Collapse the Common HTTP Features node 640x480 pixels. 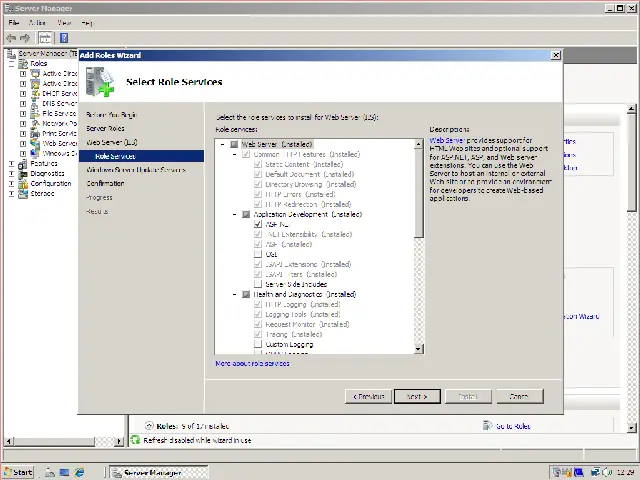235,154
